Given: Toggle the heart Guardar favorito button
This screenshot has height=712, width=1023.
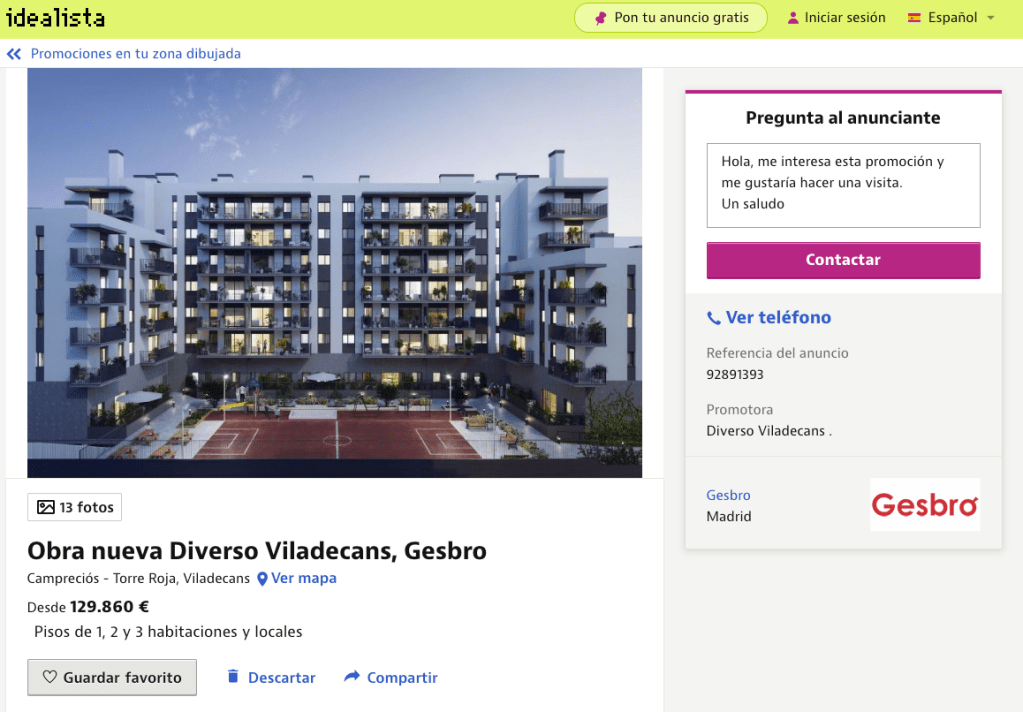Looking at the screenshot, I should pyautogui.click(x=112, y=677).
